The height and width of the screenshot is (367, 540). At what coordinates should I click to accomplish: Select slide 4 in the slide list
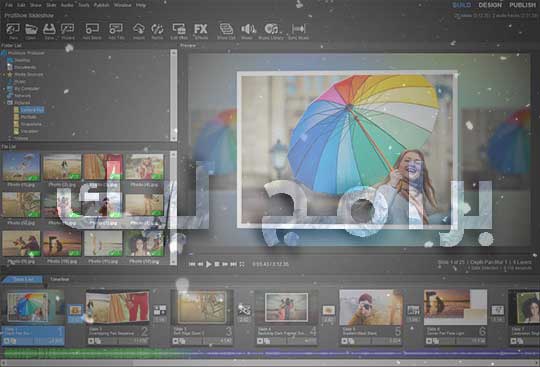[286, 317]
